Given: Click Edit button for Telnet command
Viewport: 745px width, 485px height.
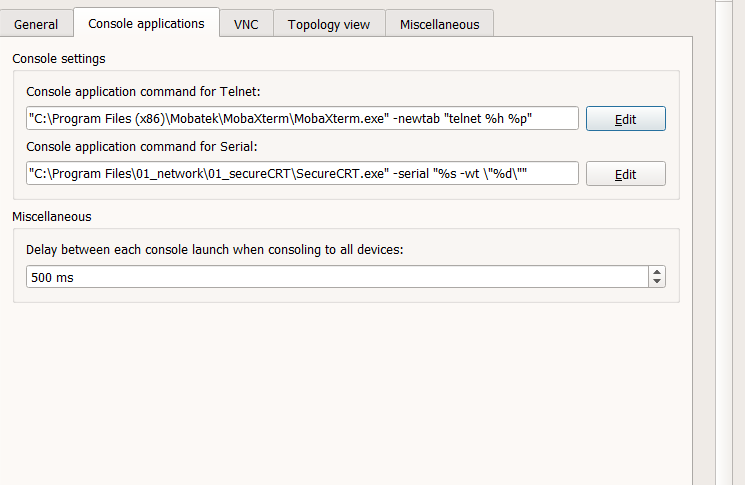Looking at the screenshot, I should 625,119.
